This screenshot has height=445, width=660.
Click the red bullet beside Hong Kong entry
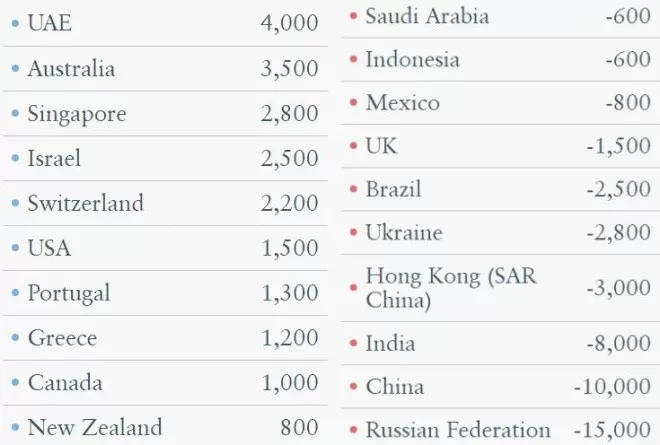click(x=354, y=288)
